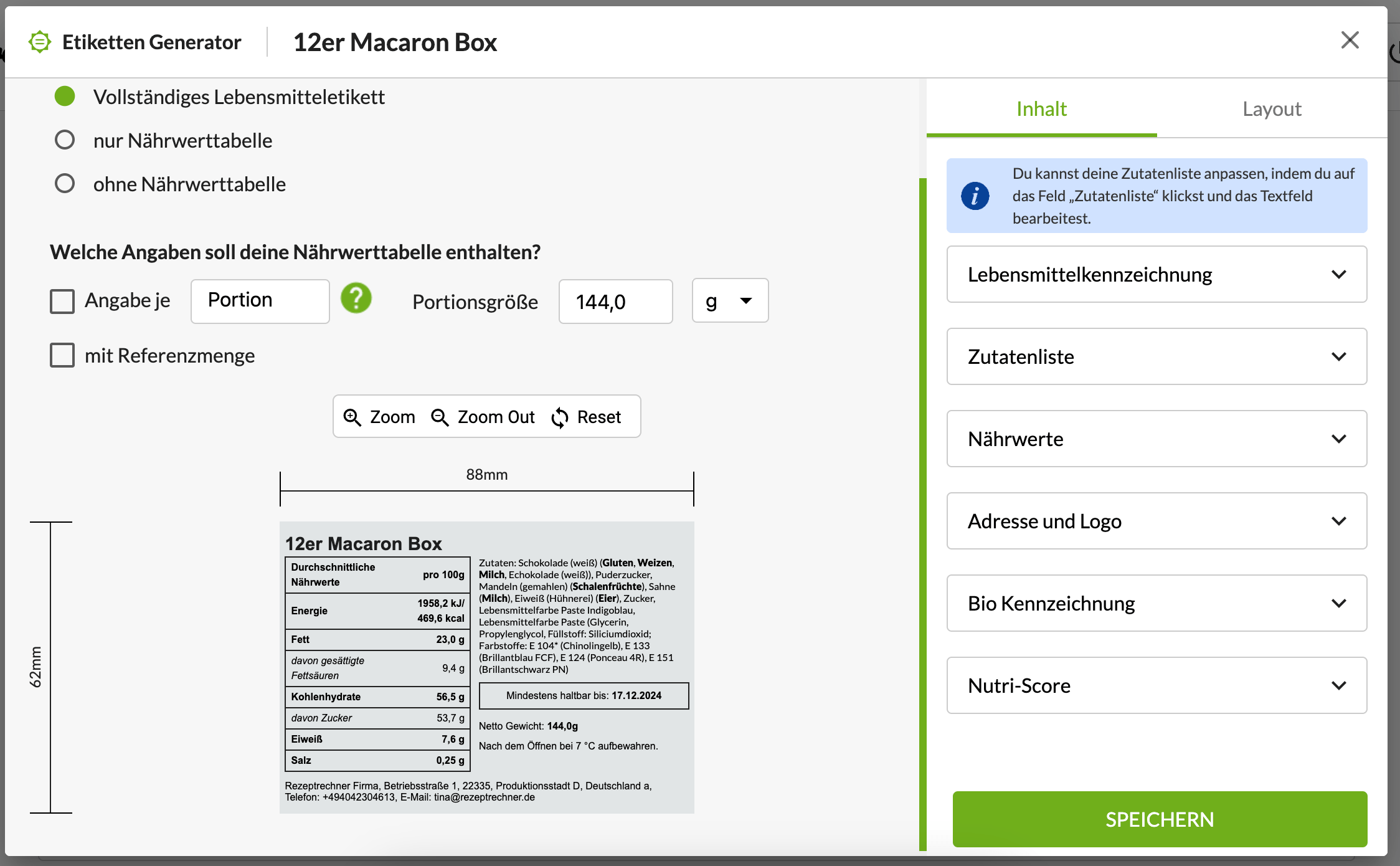Click the 62mm height dimension label
This screenshot has height=866, width=1400.
click(x=36, y=667)
